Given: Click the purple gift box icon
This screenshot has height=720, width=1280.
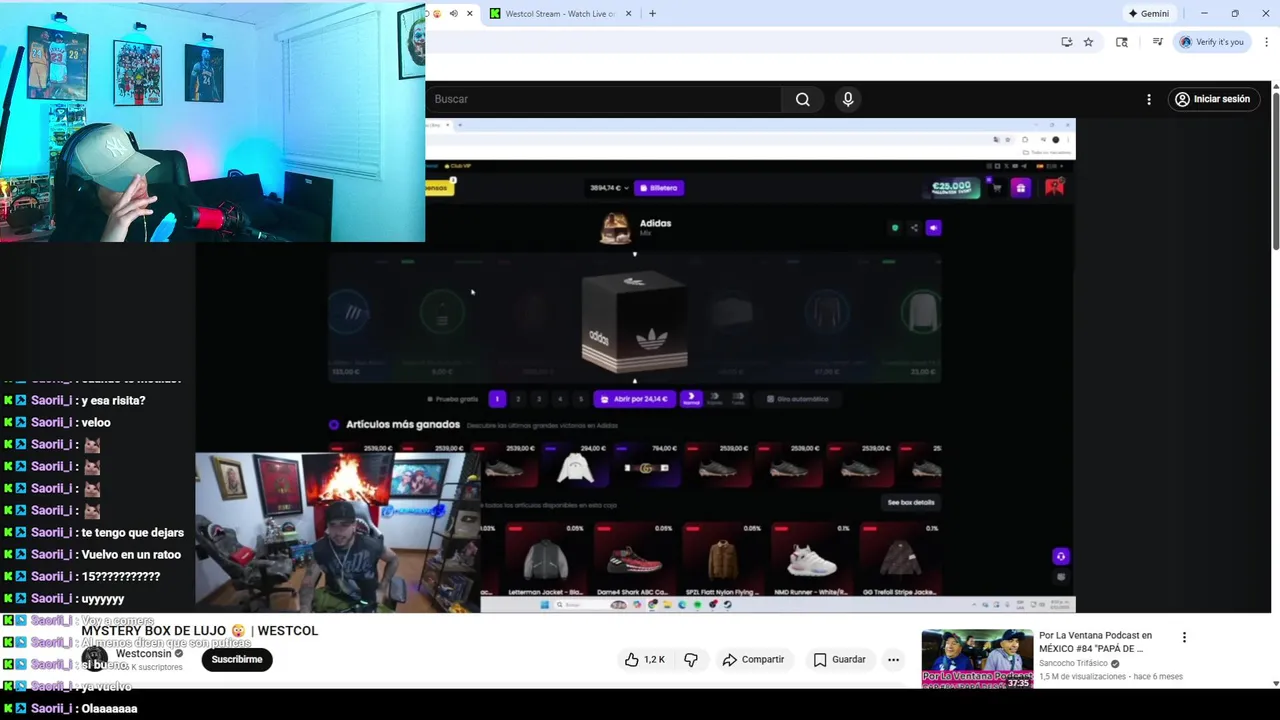Looking at the screenshot, I should click(1020, 188).
